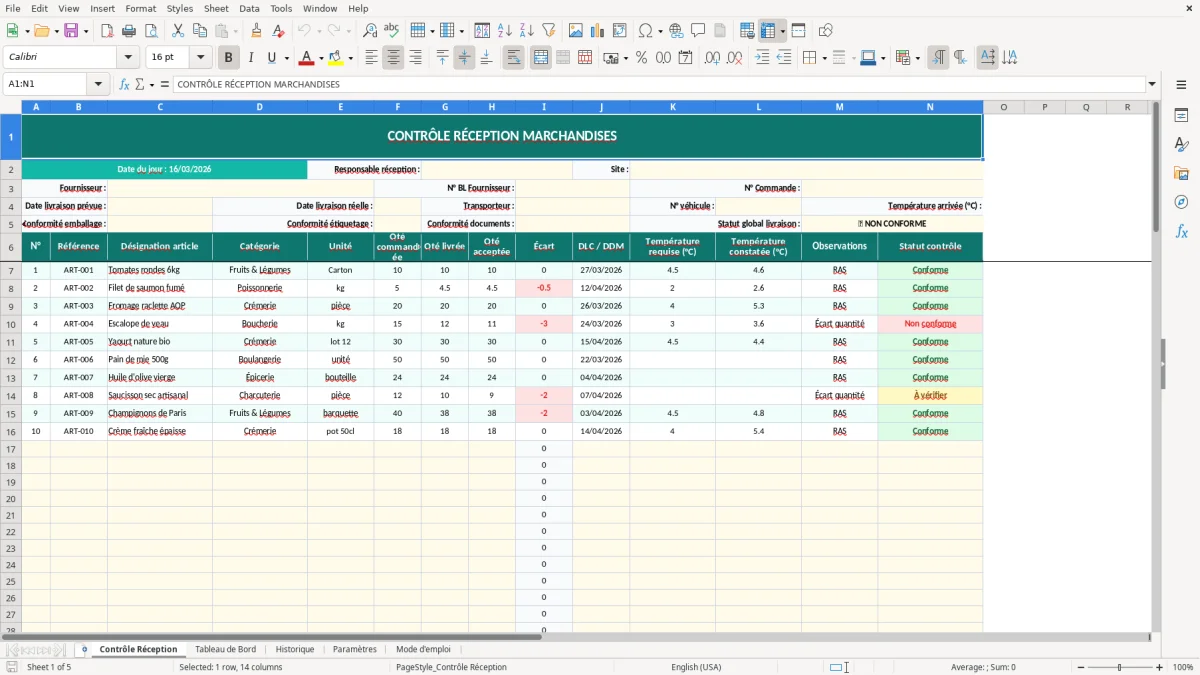Toggle Italic formatting
Viewport: 1200px width, 675px height.
(251, 58)
